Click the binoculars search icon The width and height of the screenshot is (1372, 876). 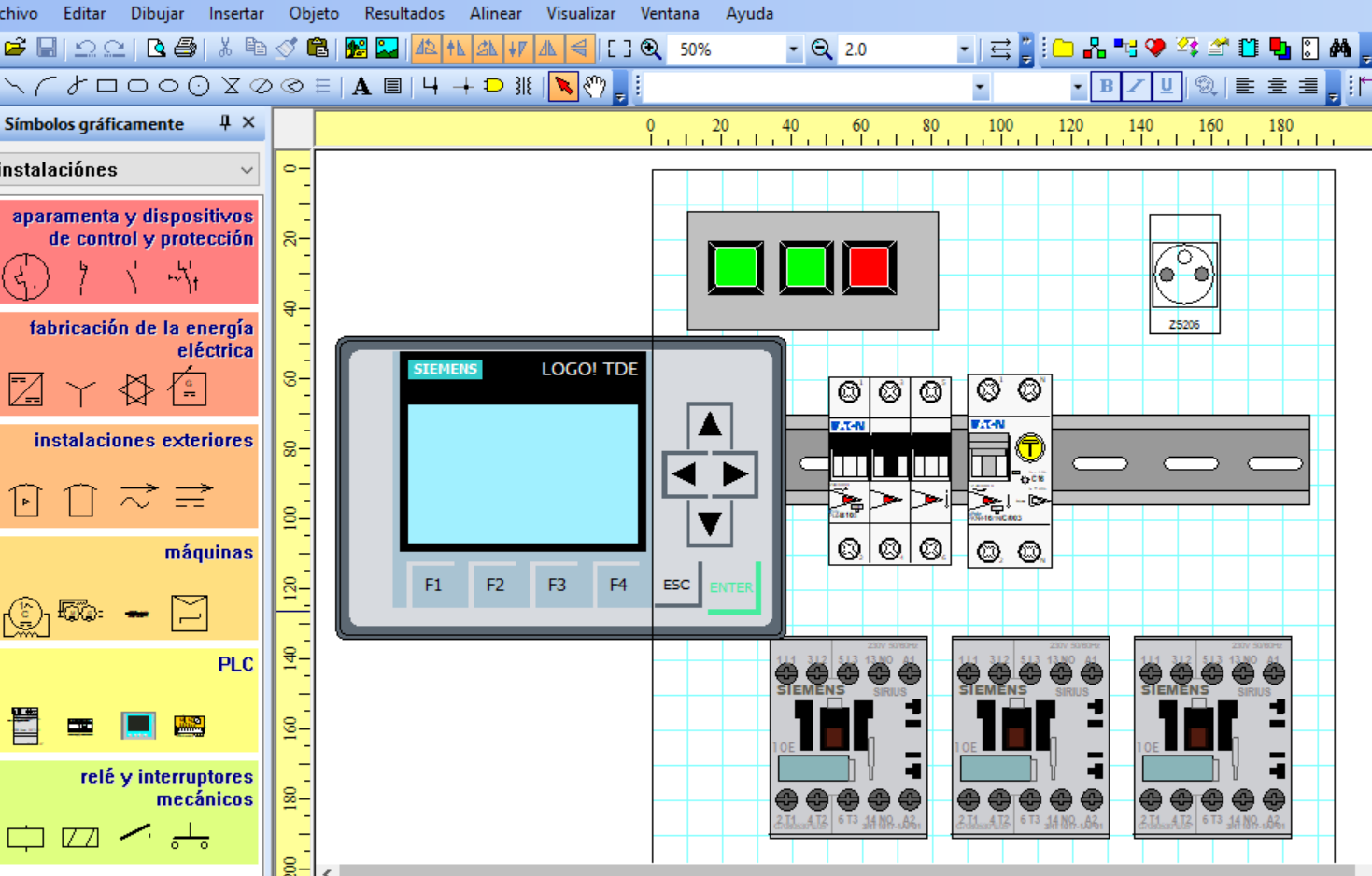pyautogui.click(x=1340, y=49)
